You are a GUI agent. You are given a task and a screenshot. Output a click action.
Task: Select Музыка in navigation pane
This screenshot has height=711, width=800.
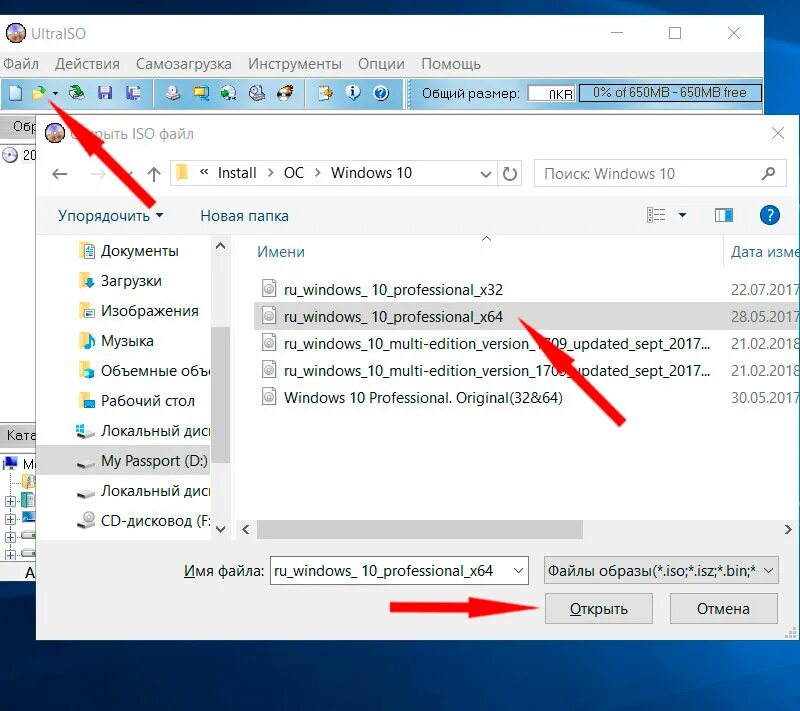click(x=117, y=341)
